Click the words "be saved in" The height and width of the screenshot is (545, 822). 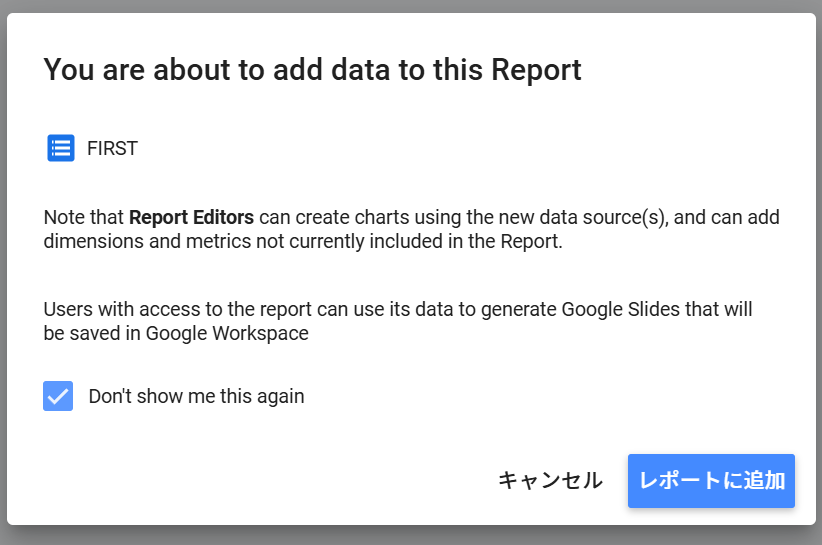pos(92,334)
